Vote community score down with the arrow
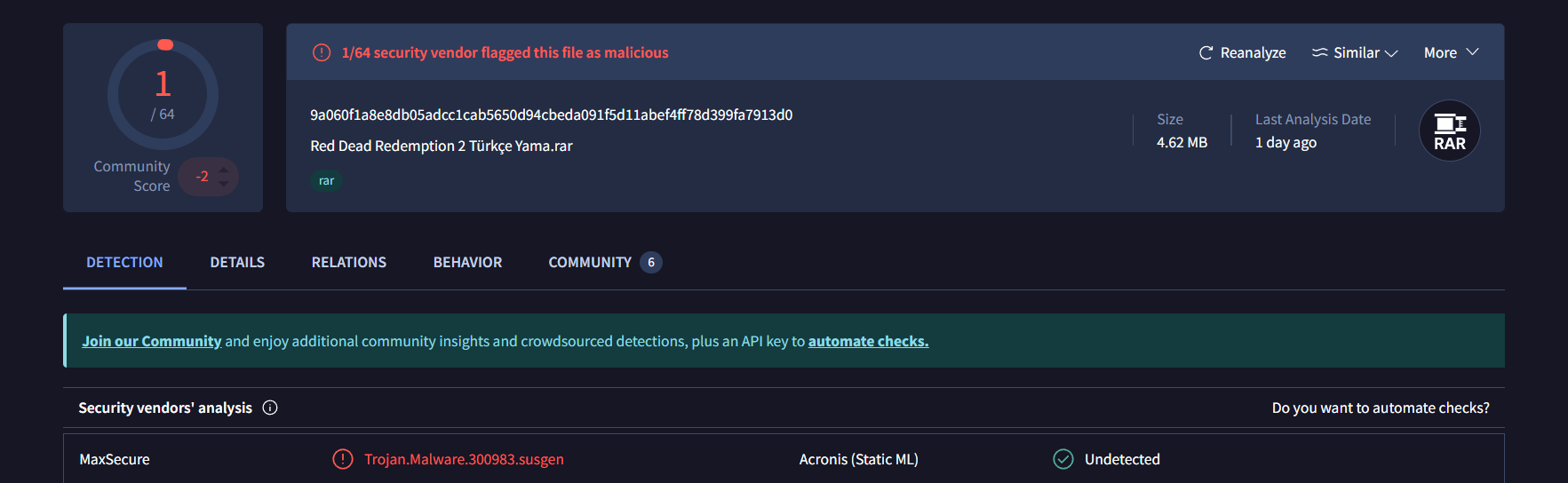Screen dimensions: 1568x483 click(224, 184)
